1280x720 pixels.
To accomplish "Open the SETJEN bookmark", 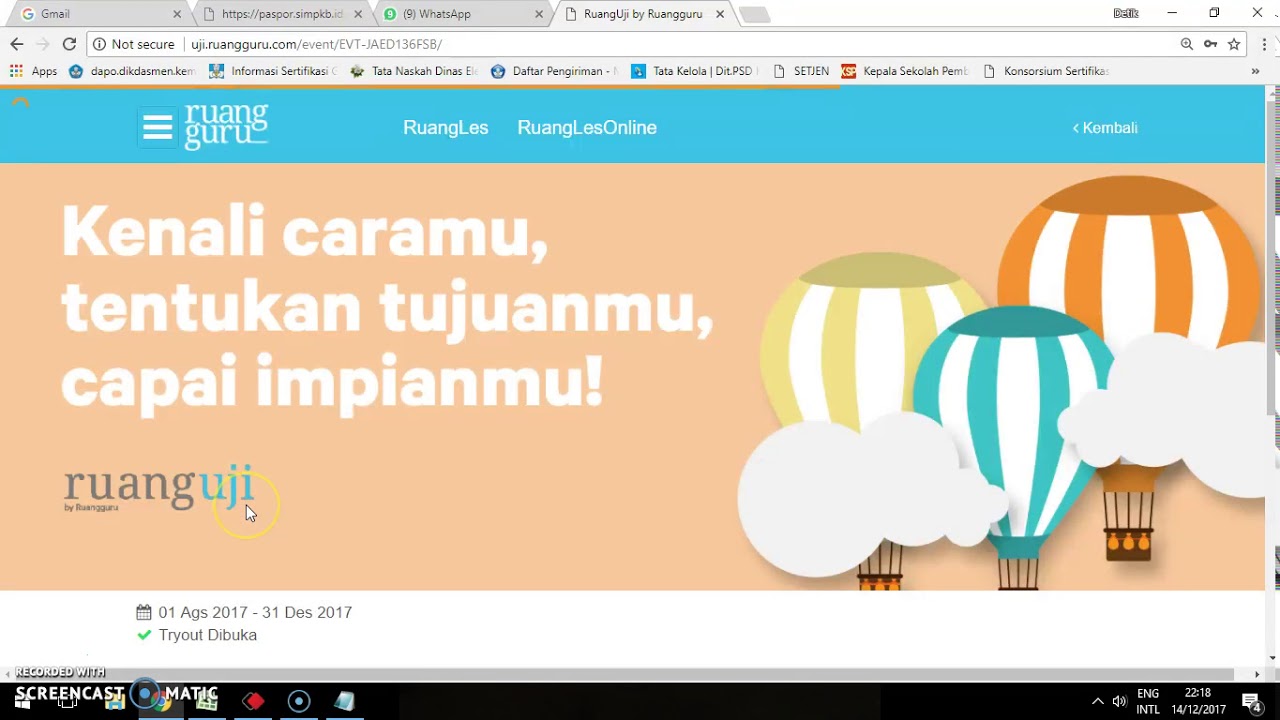I will coord(800,71).
